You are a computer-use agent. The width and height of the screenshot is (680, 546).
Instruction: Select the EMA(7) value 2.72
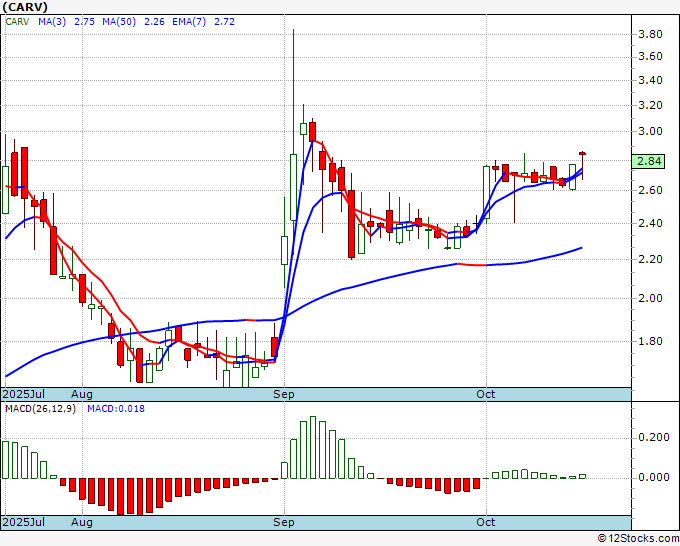point(224,22)
